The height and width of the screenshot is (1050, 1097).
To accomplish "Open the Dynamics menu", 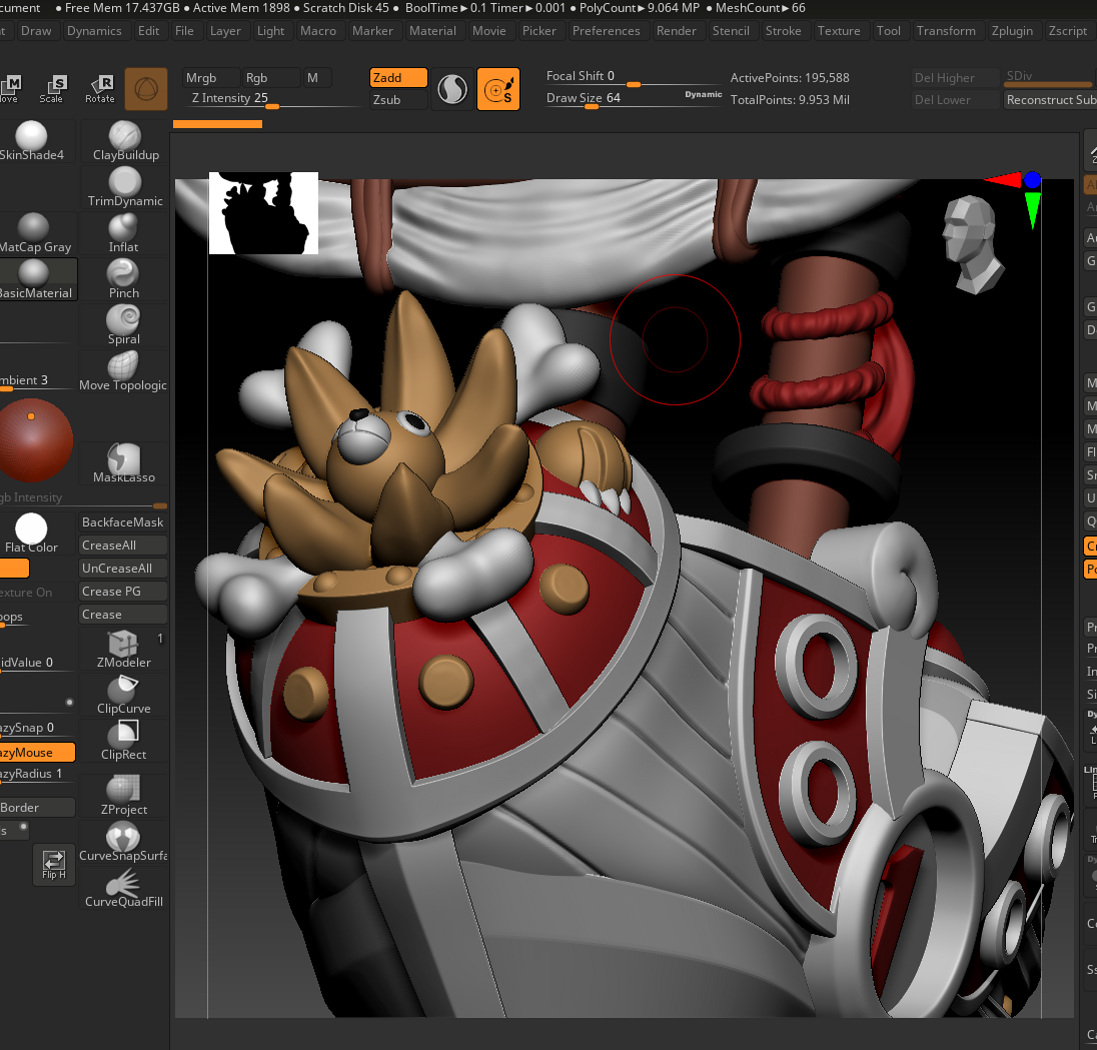I will click(94, 31).
